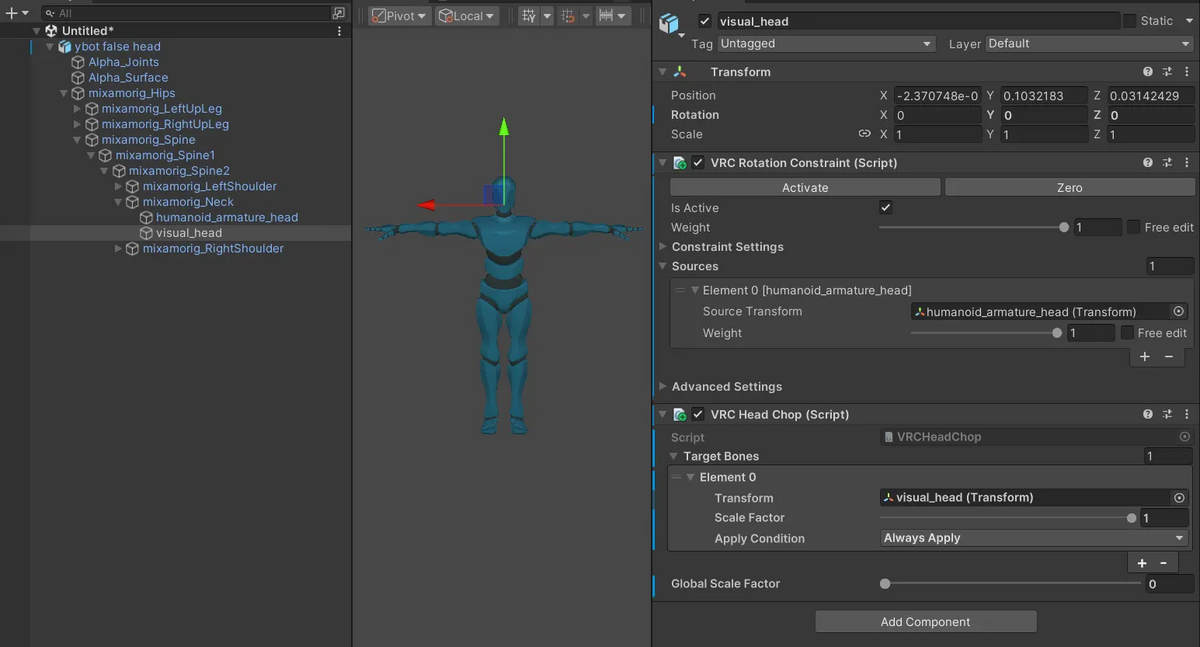This screenshot has width=1200, height=647.
Task: Open the Apply Condition dropdown
Action: click(1032, 538)
